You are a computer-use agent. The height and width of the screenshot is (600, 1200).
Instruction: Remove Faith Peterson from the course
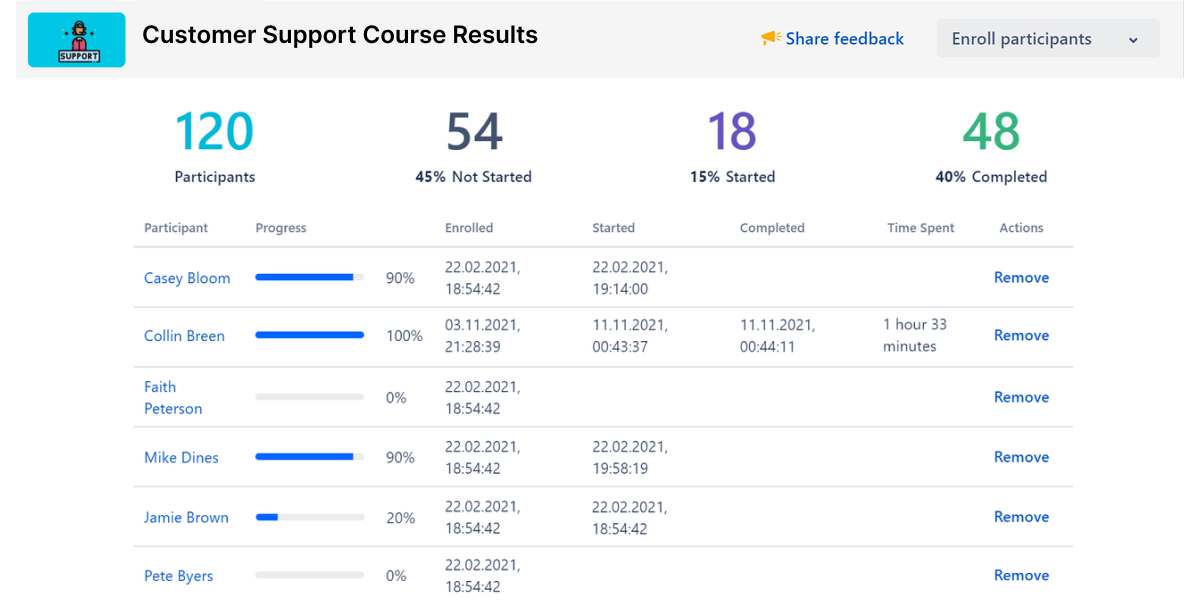pos(1021,397)
